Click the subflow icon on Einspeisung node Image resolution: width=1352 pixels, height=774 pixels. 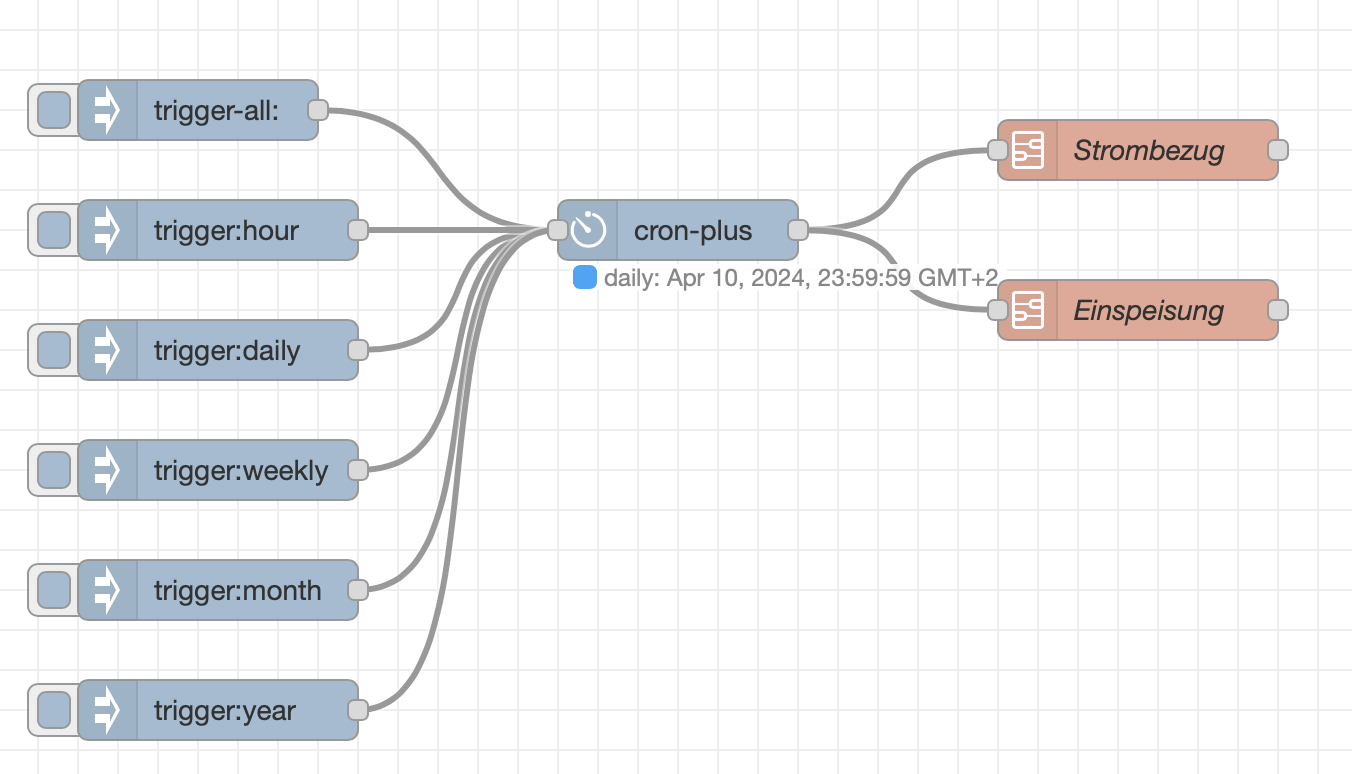coord(1027,310)
